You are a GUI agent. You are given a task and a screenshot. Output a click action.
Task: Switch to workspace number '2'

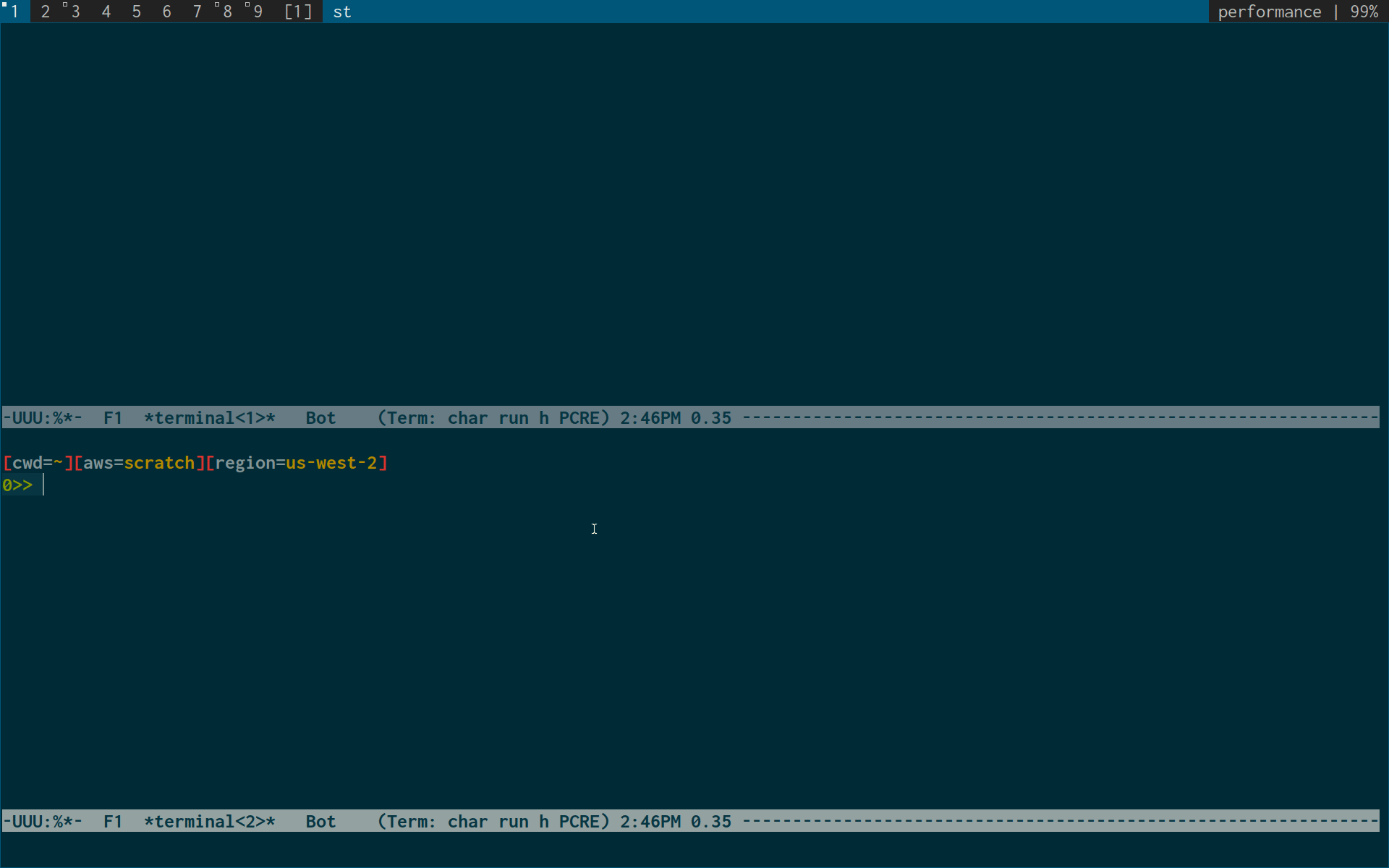click(44, 11)
